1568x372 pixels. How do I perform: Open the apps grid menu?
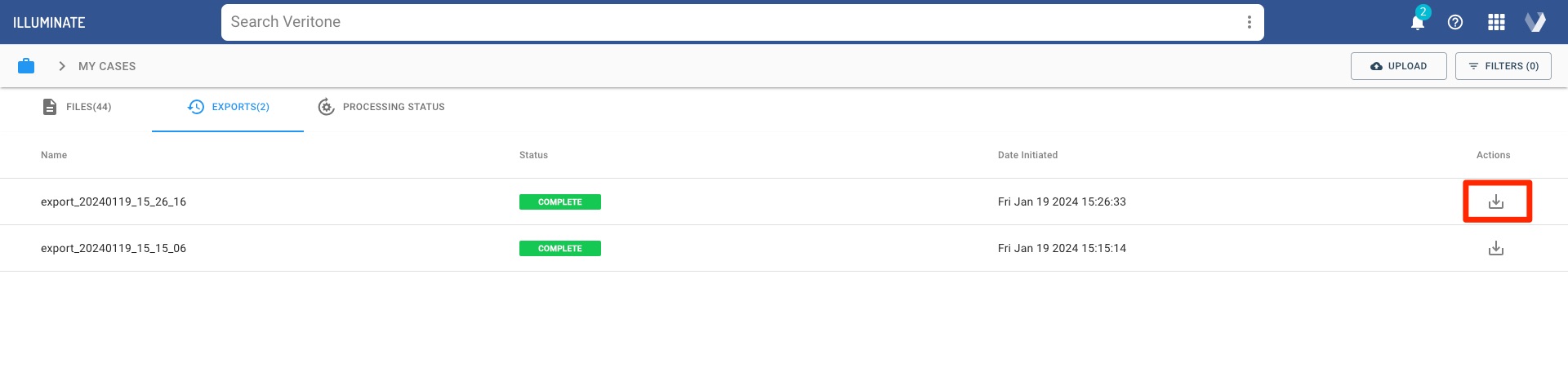[1496, 22]
